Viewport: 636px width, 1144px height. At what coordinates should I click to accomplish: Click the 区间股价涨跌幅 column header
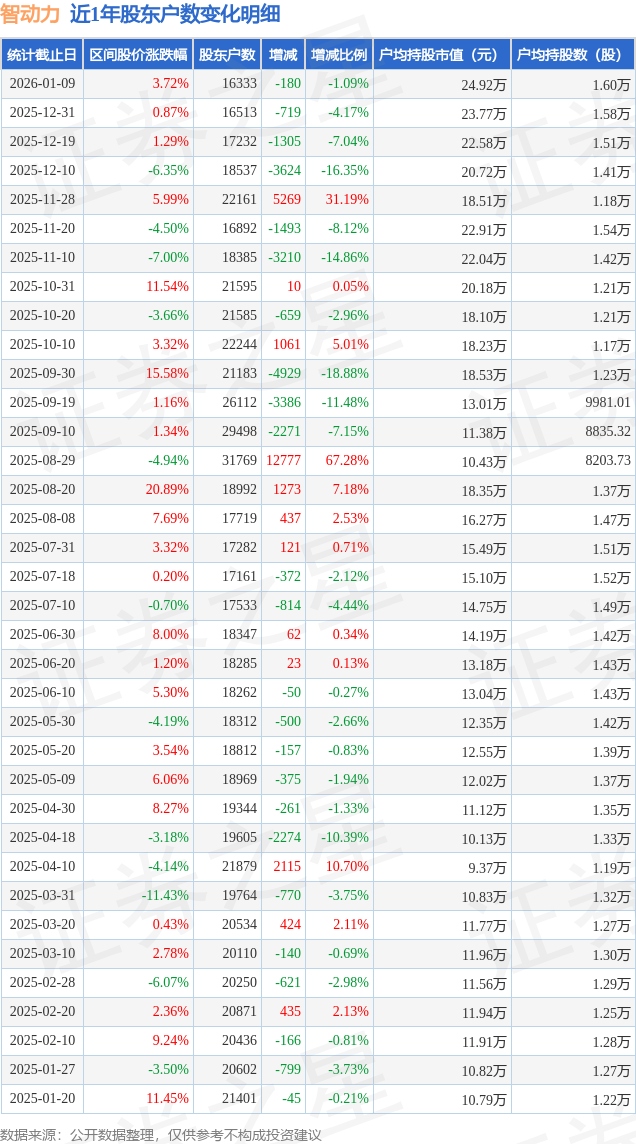tap(138, 55)
